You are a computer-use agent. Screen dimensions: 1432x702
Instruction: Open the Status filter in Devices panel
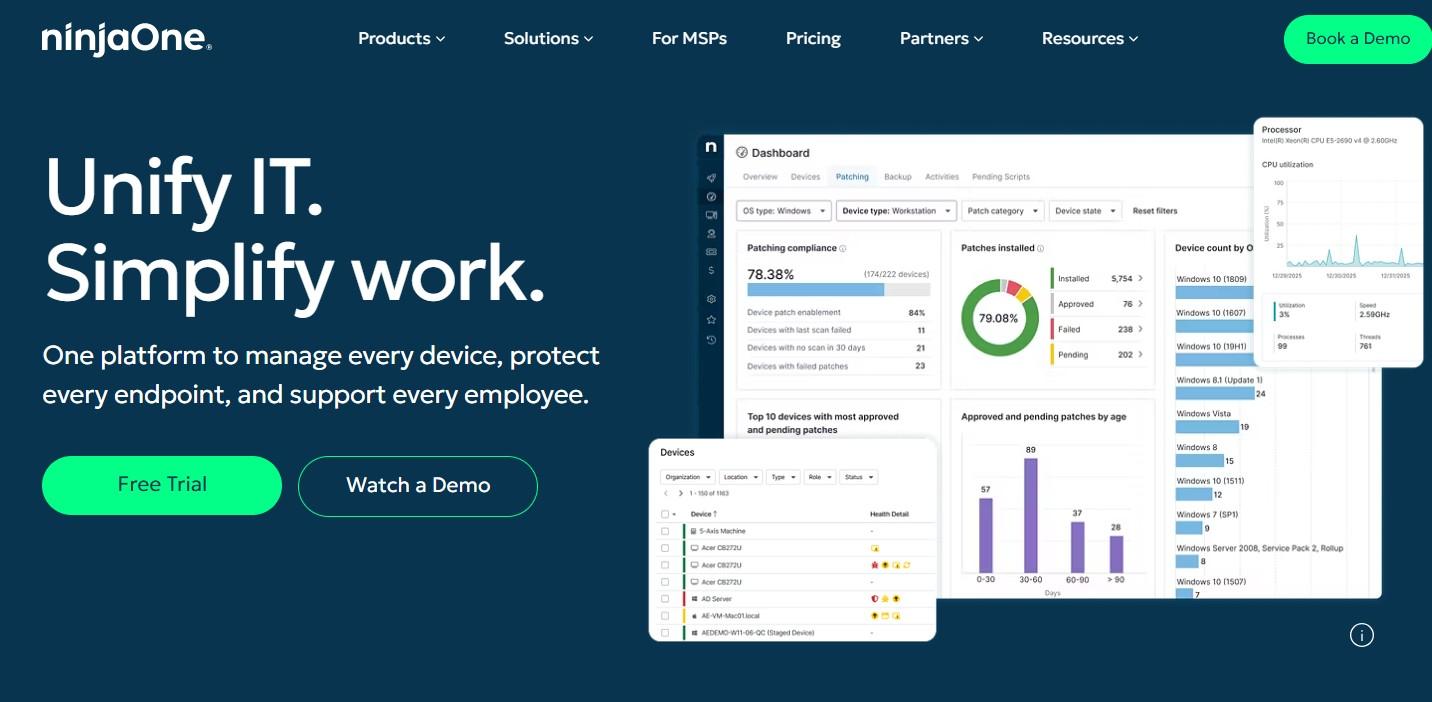pyautogui.click(x=859, y=477)
